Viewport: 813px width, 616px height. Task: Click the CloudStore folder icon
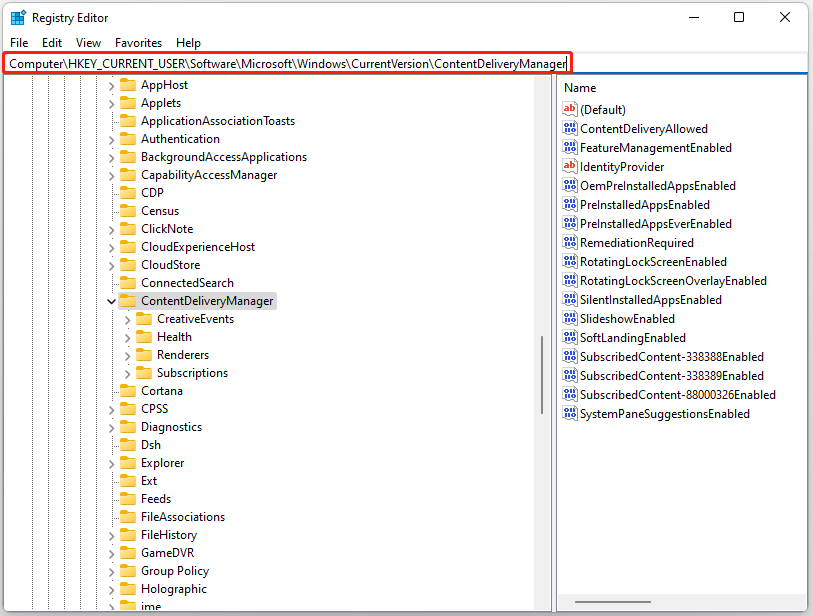tap(128, 264)
